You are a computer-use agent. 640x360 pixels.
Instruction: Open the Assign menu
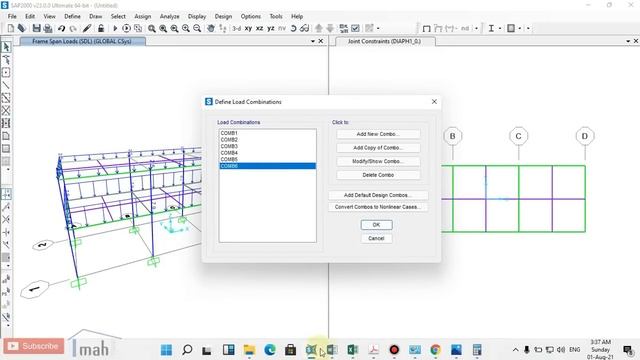pos(142,16)
